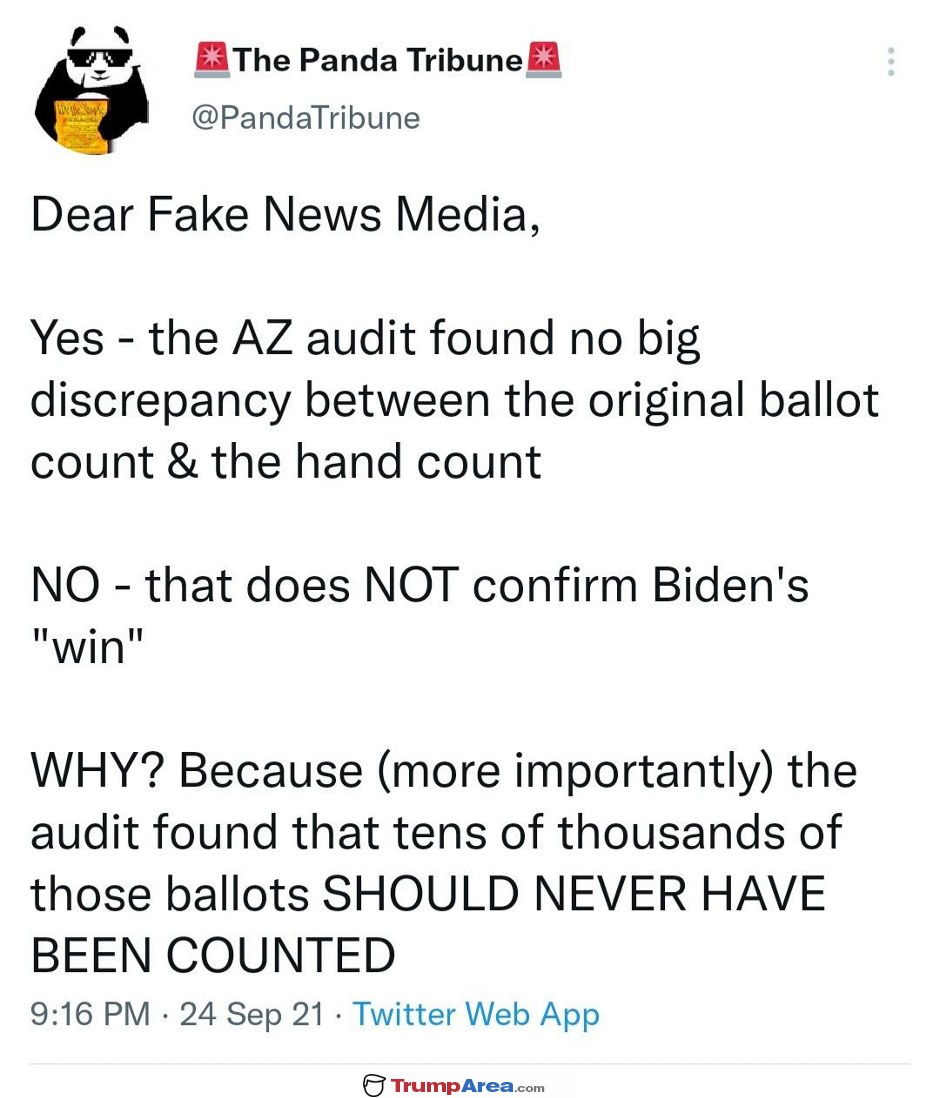Click the Twitter Web App source link
Viewport: 940px width, 1098px height.
pyautogui.click(x=476, y=1015)
